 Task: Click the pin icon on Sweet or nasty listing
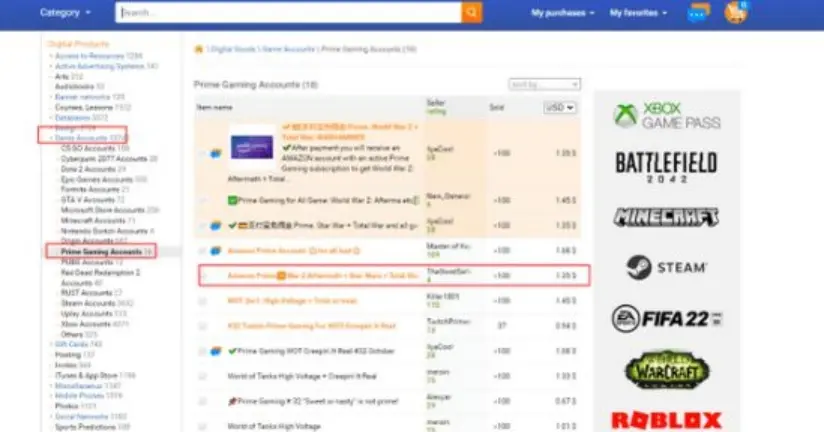point(232,402)
